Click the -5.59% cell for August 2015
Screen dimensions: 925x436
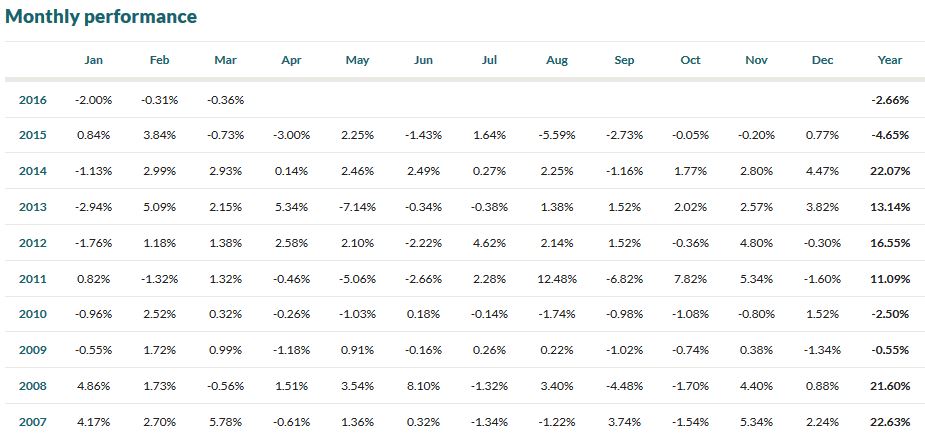pos(558,135)
